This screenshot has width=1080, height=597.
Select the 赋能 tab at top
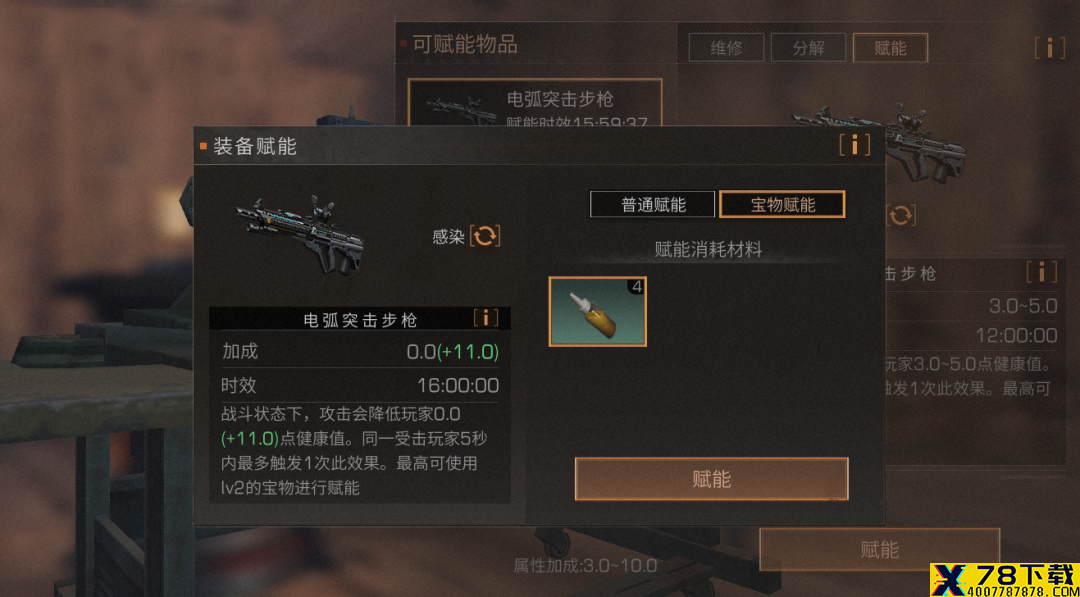[x=890, y=48]
